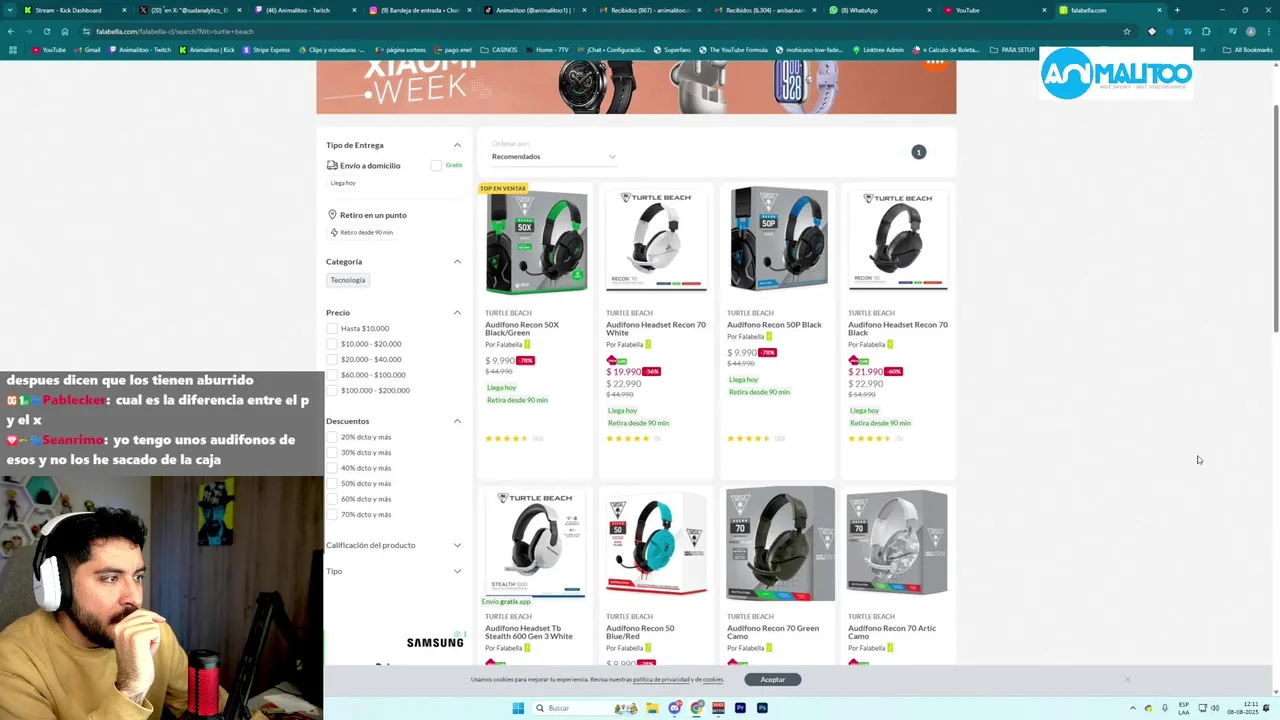The image size is (1280, 720).
Task: Enable the 20% dcto y más filter
Action: pos(332,437)
